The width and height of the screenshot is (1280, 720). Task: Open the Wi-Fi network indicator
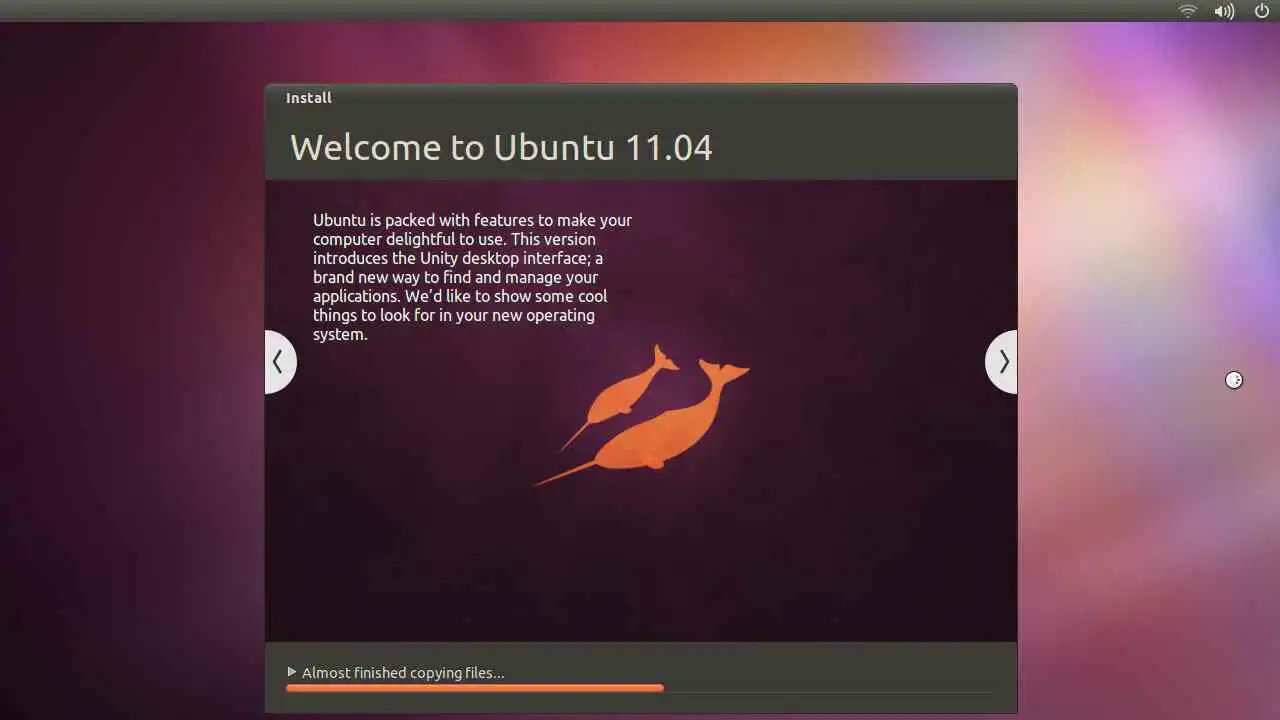1188,11
